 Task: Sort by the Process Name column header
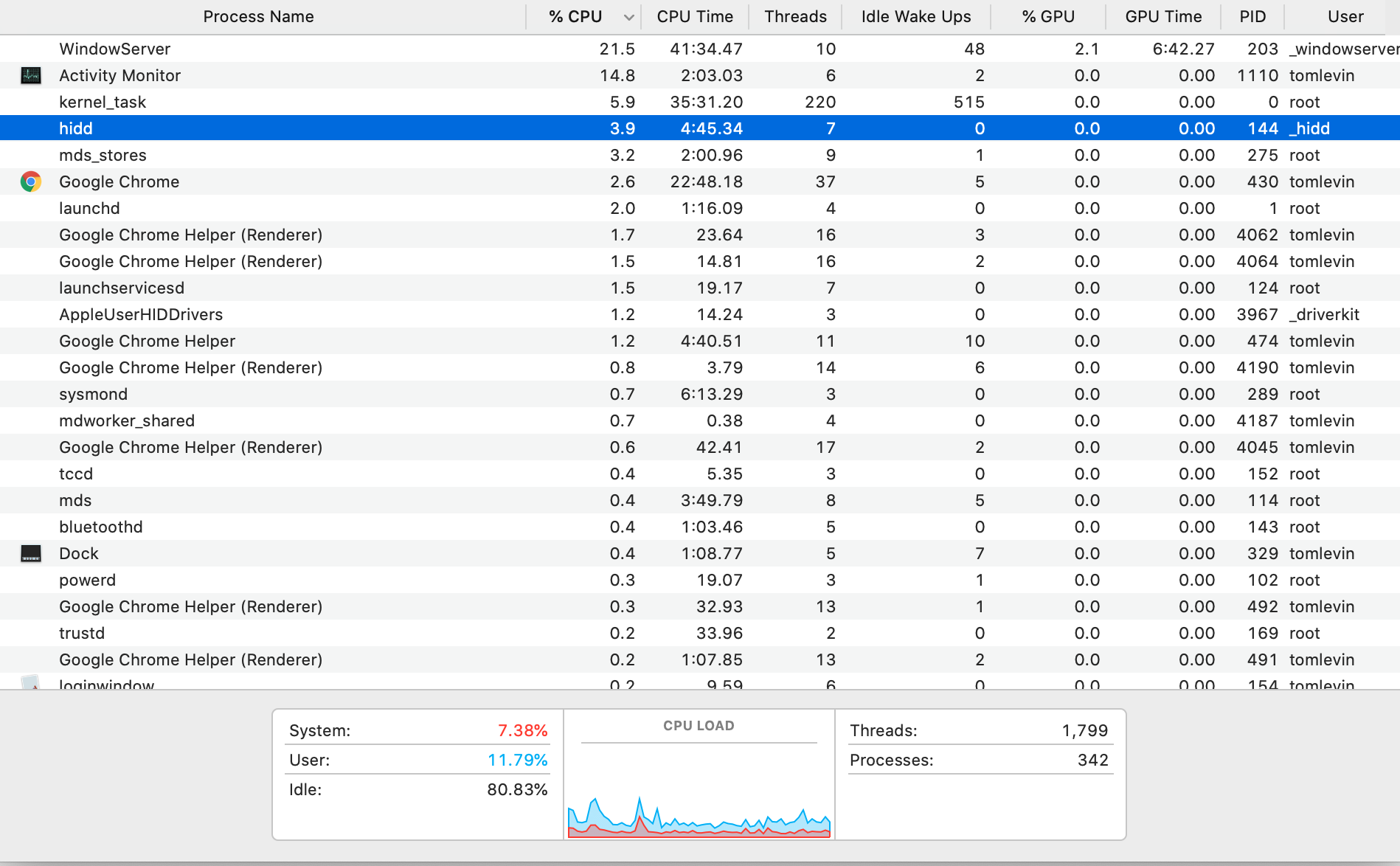point(258,17)
